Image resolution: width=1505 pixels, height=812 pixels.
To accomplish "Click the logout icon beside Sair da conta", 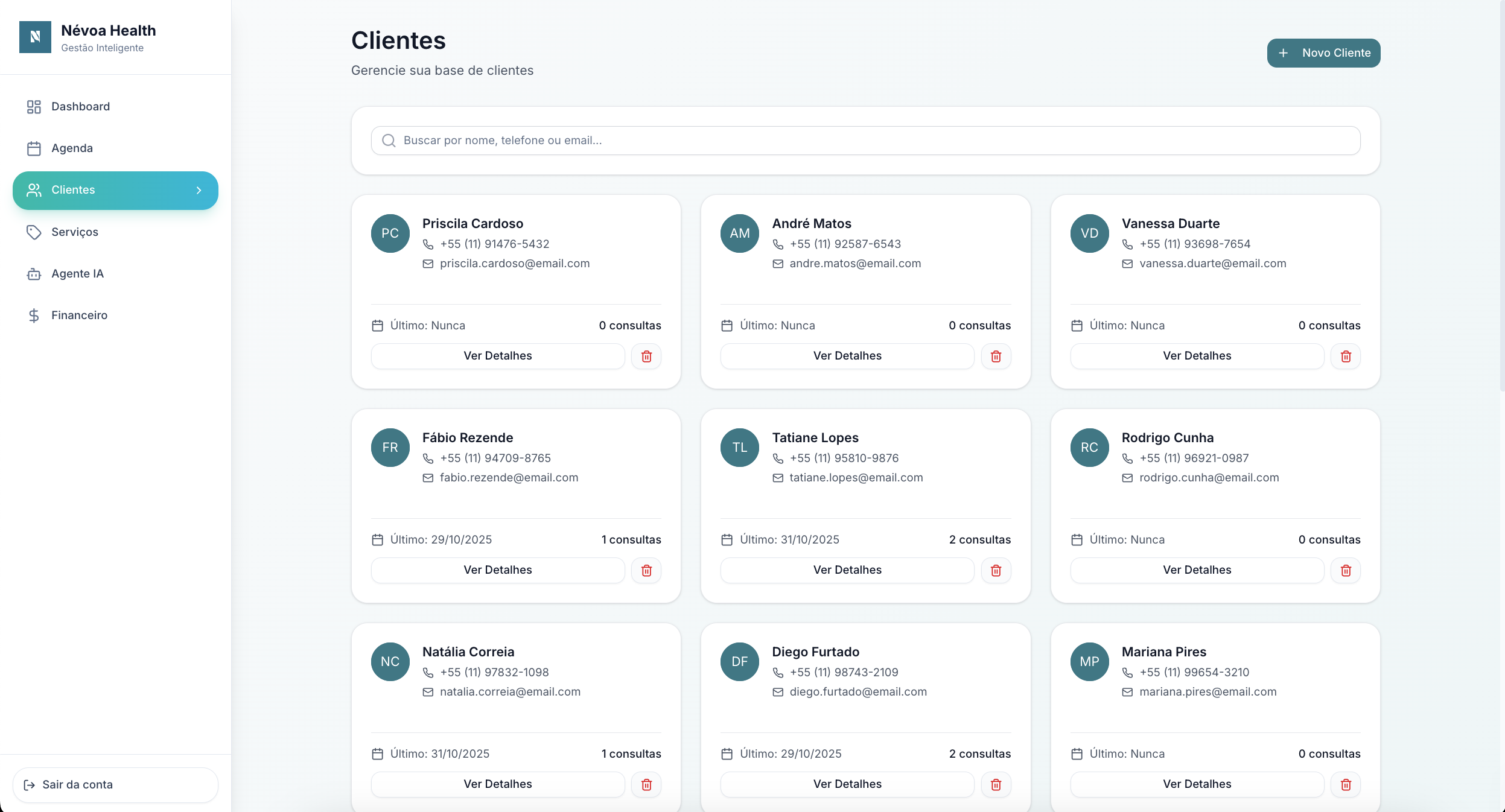I will click(x=30, y=785).
